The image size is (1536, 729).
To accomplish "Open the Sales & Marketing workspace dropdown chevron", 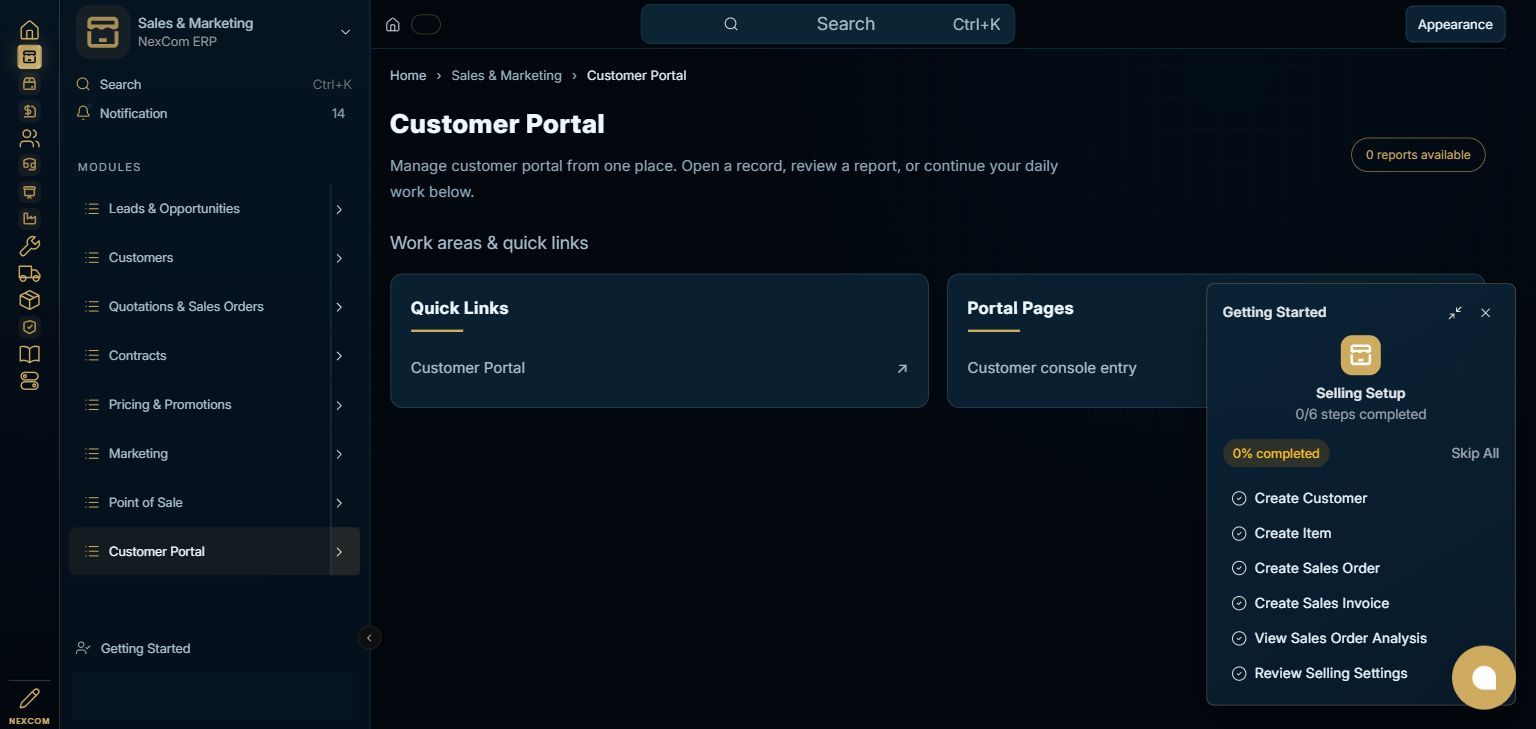I will click(x=345, y=32).
